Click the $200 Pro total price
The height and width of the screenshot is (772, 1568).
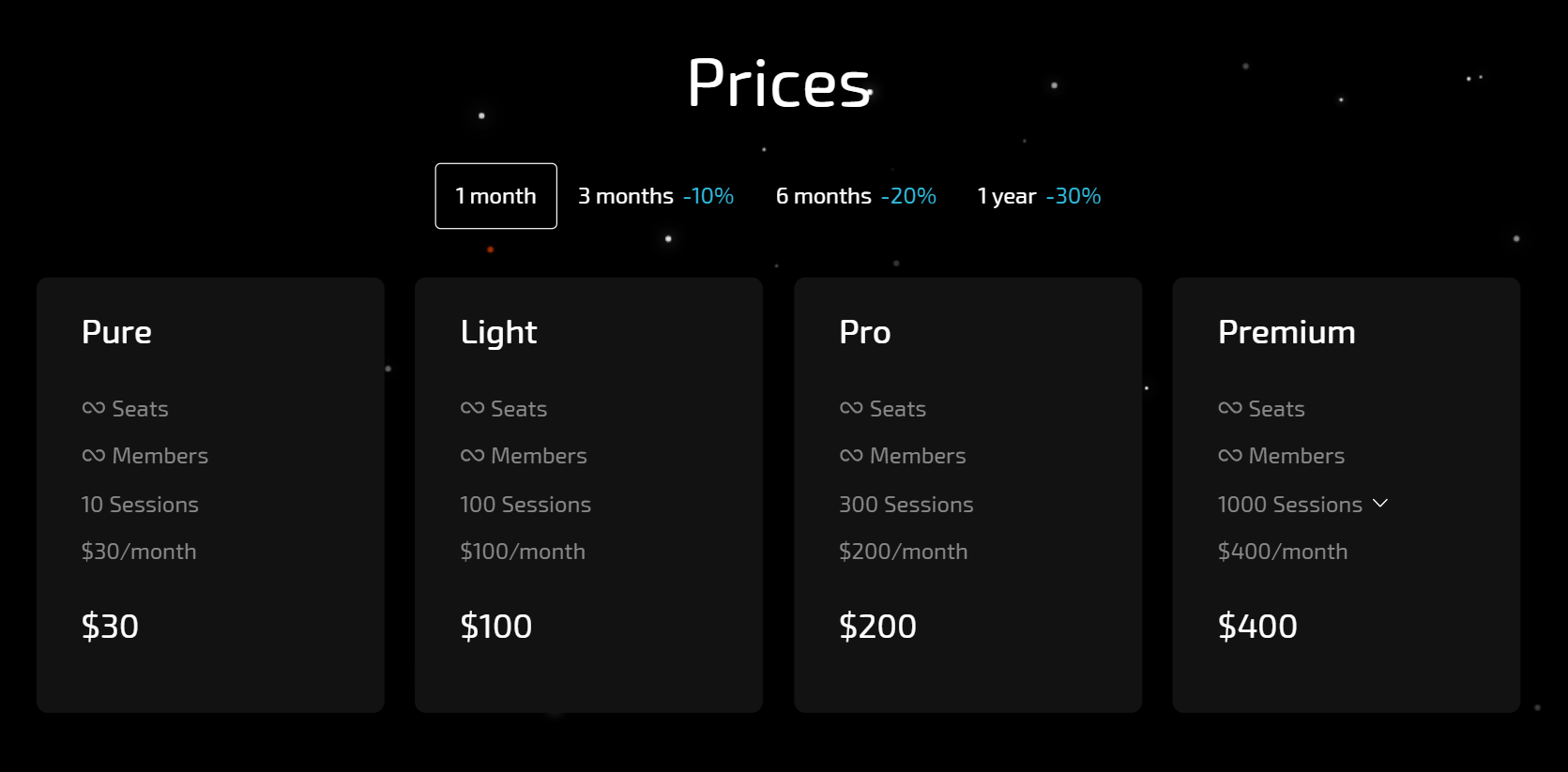877,626
